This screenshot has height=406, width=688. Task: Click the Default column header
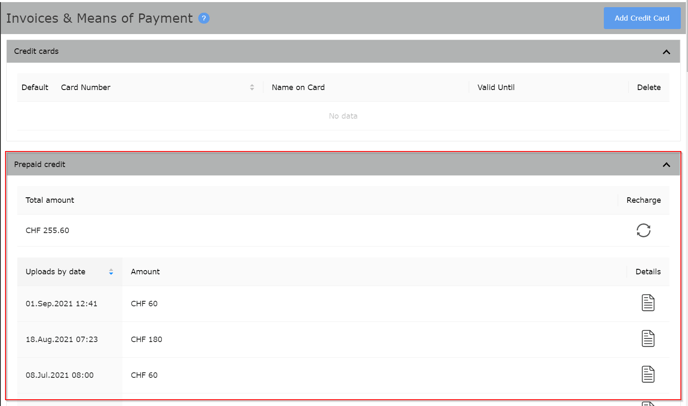(35, 88)
